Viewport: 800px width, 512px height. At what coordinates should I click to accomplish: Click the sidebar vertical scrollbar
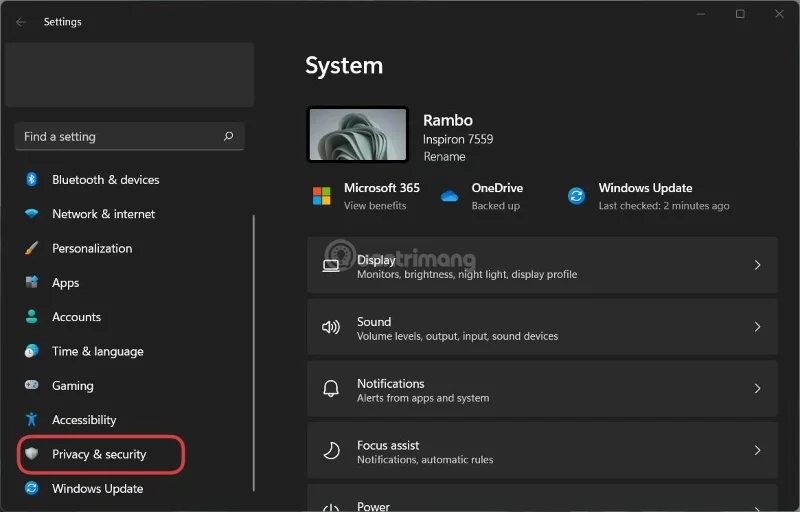click(254, 353)
